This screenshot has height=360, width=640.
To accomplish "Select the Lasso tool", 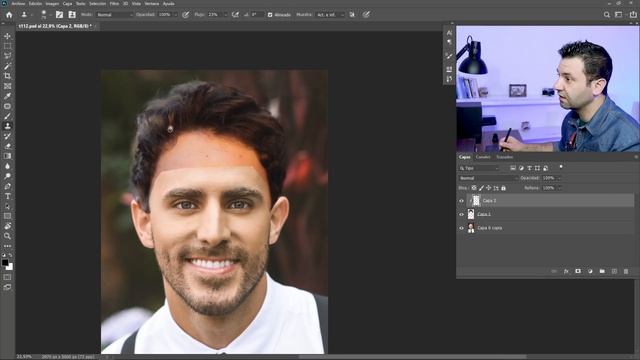I will pos(7,56).
